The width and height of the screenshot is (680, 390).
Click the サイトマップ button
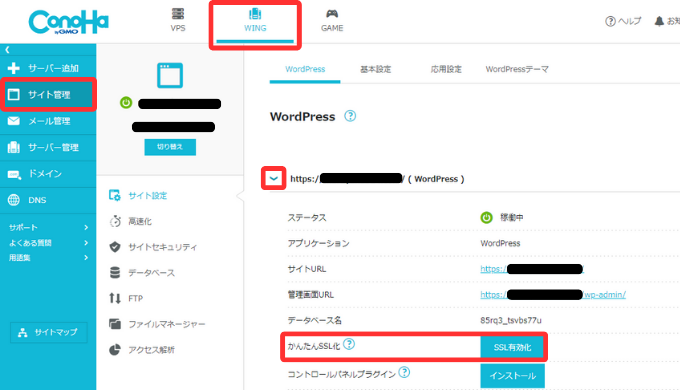49,332
